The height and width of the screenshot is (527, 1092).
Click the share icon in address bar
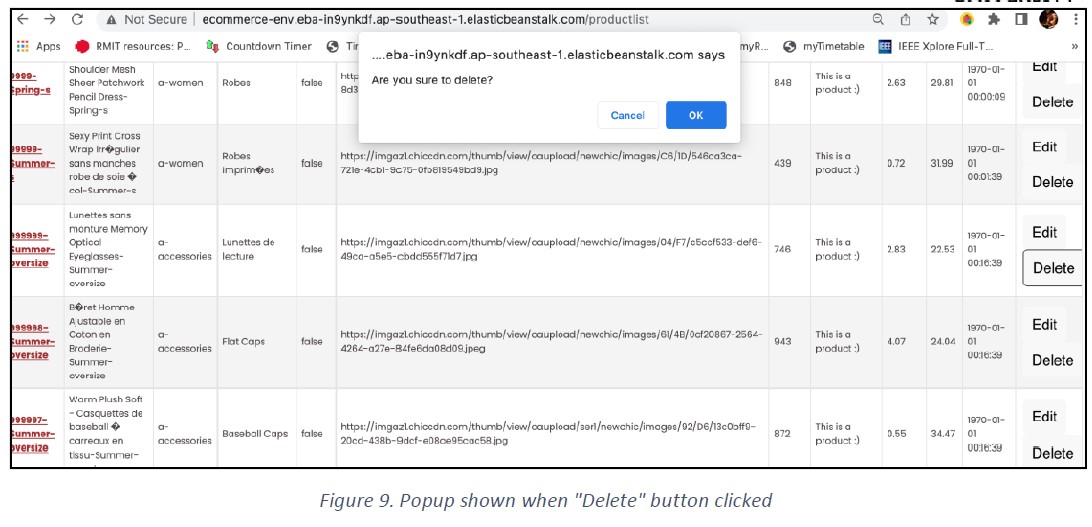[905, 19]
